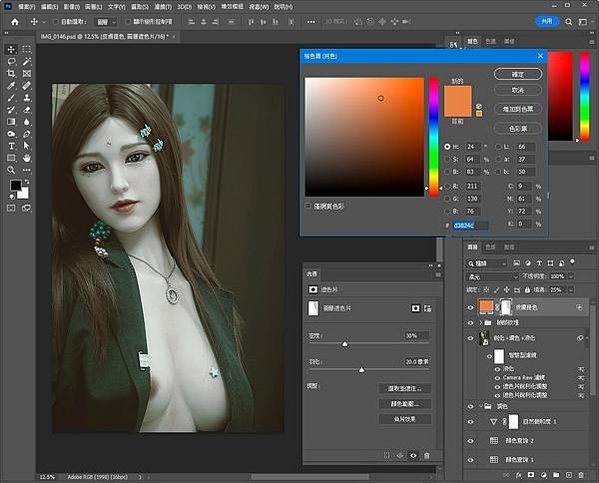Enable the web colors only checkbox
Screen dimensions: 599x483
[x=308, y=206]
